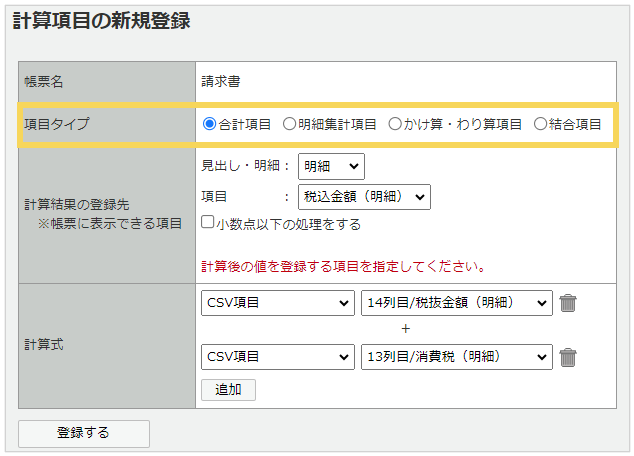Screen dimensions: 634x456
Task: Click the 項目タイプ label cell
Action: (x=57, y=124)
